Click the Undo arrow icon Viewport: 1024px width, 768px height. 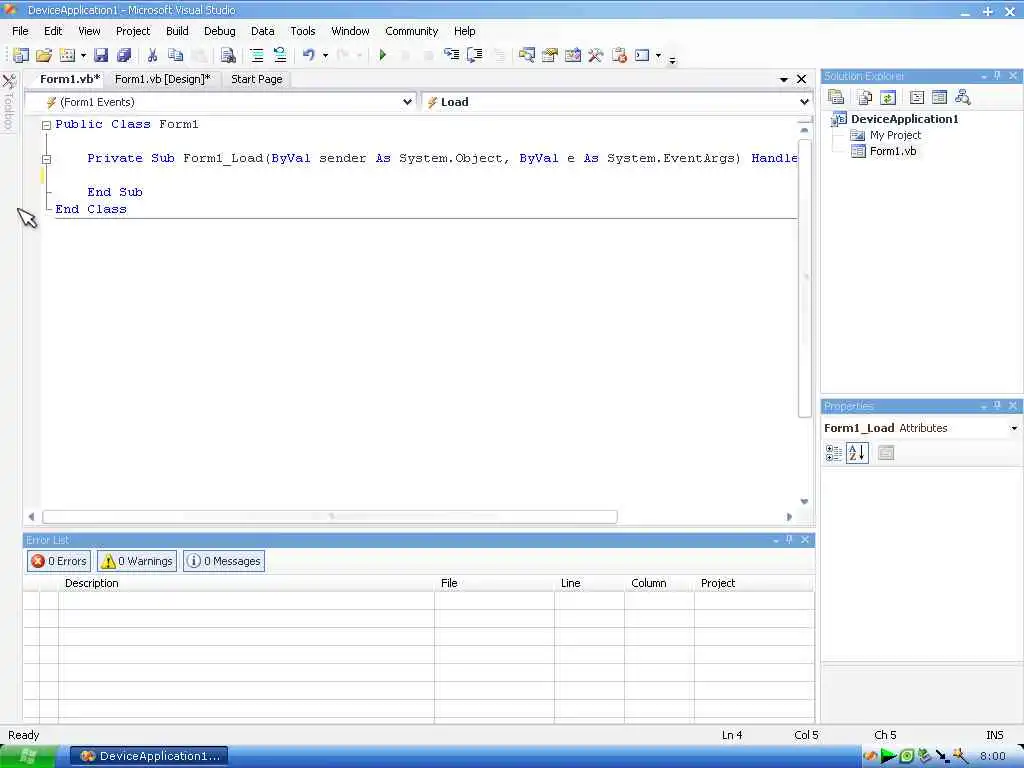[308, 56]
